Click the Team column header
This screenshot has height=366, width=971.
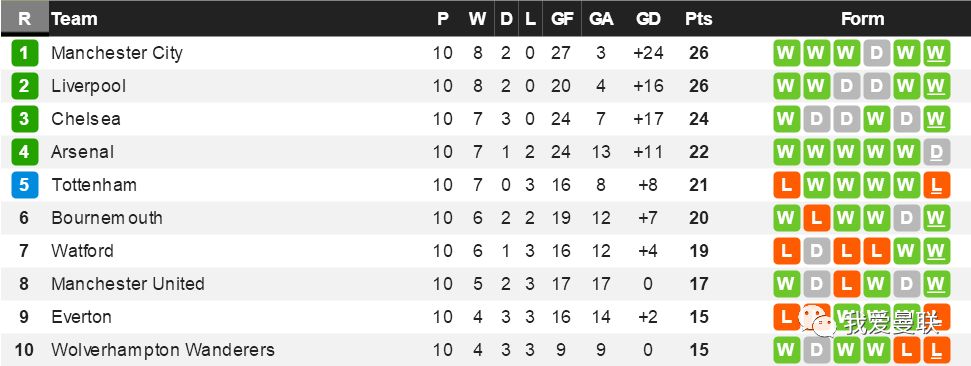coord(74,19)
